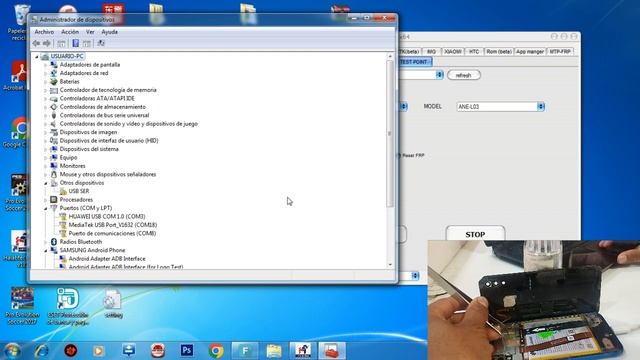Screen dimensions: 640x360
Task: Select Puerto de comunicaciones (COM8) entry
Action: click(x=112, y=233)
